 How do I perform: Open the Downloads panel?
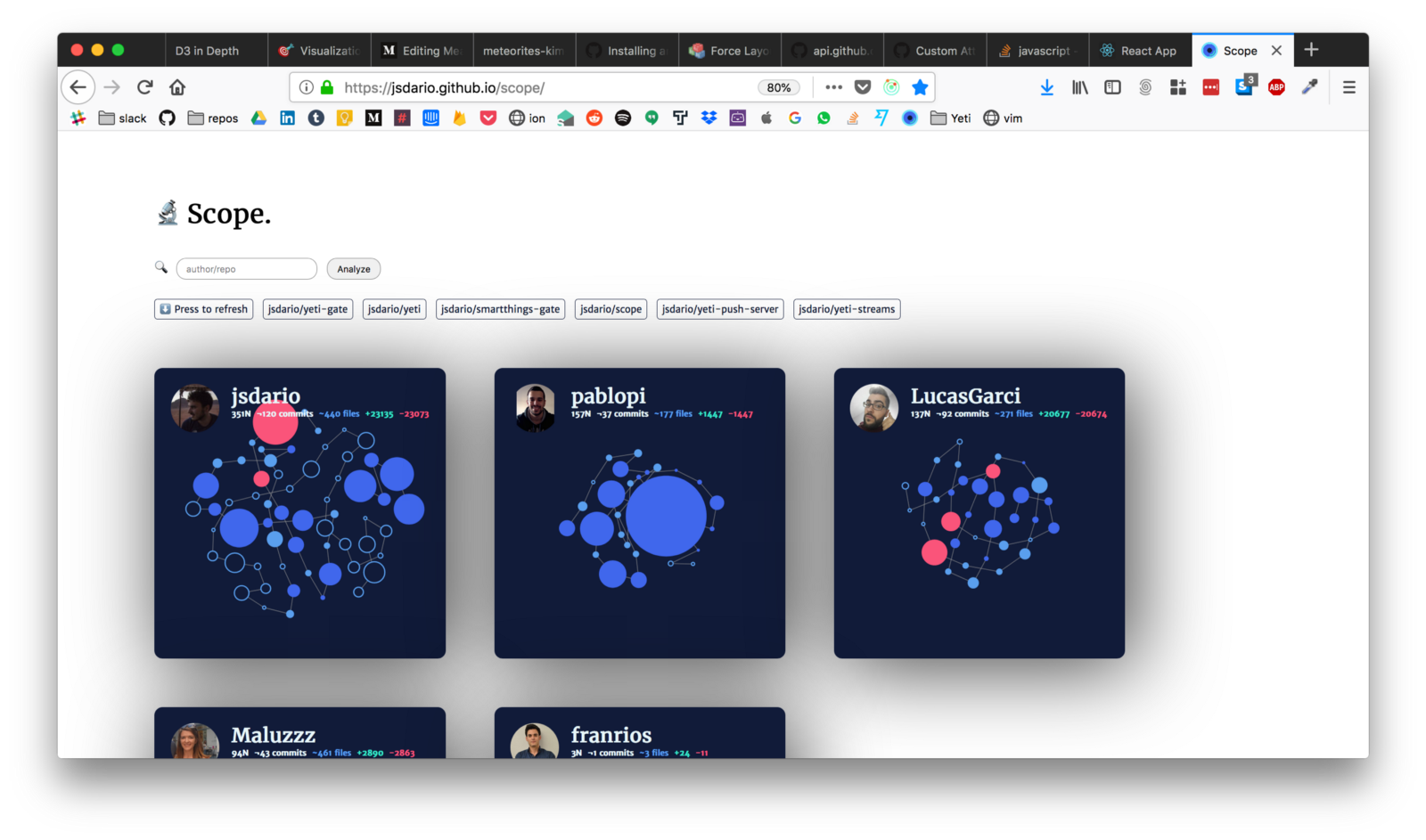pos(1047,87)
